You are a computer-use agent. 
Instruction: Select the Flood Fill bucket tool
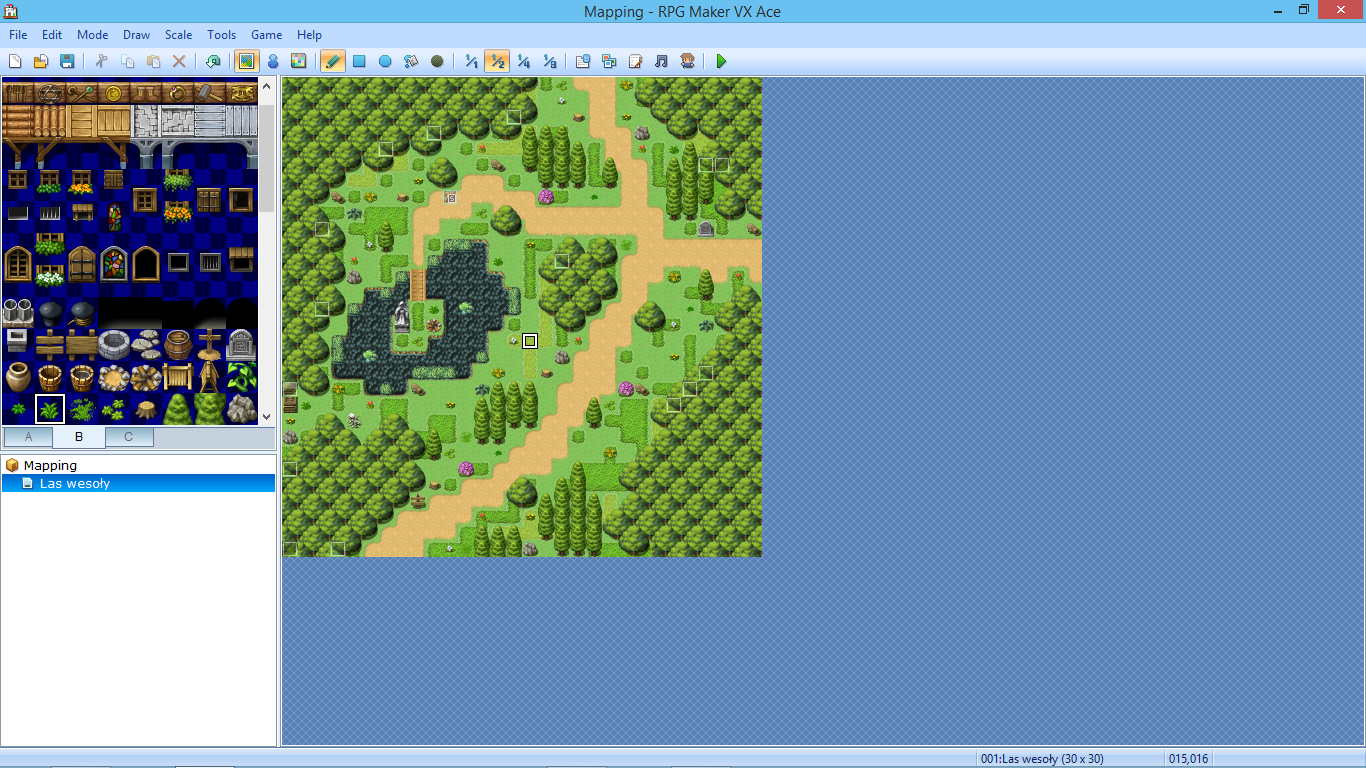click(411, 61)
